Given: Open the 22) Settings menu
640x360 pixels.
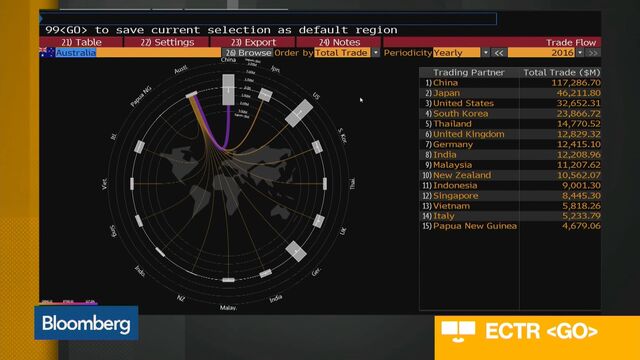Looking at the screenshot, I should tap(167, 42).
